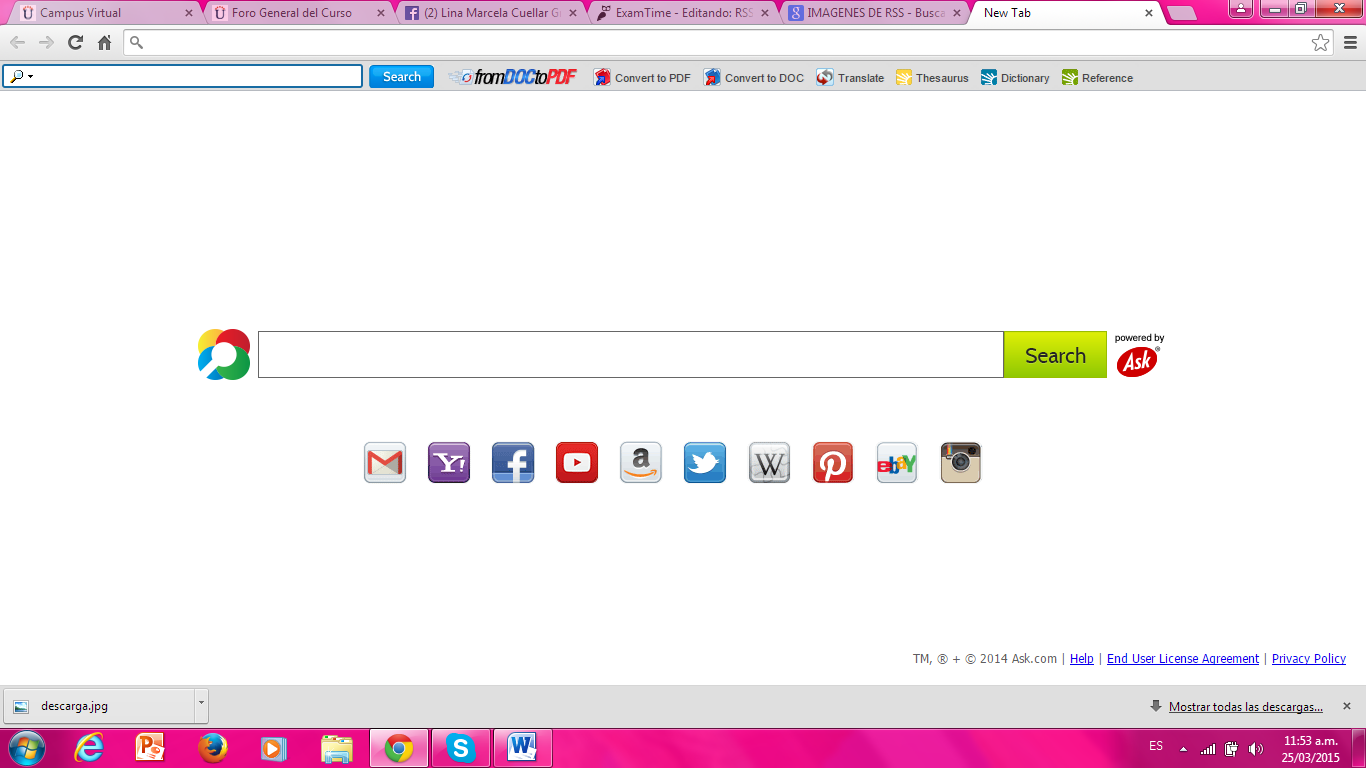Click Mostrar todas las descargas link
This screenshot has height=768, width=1366.
point(1246,707)
